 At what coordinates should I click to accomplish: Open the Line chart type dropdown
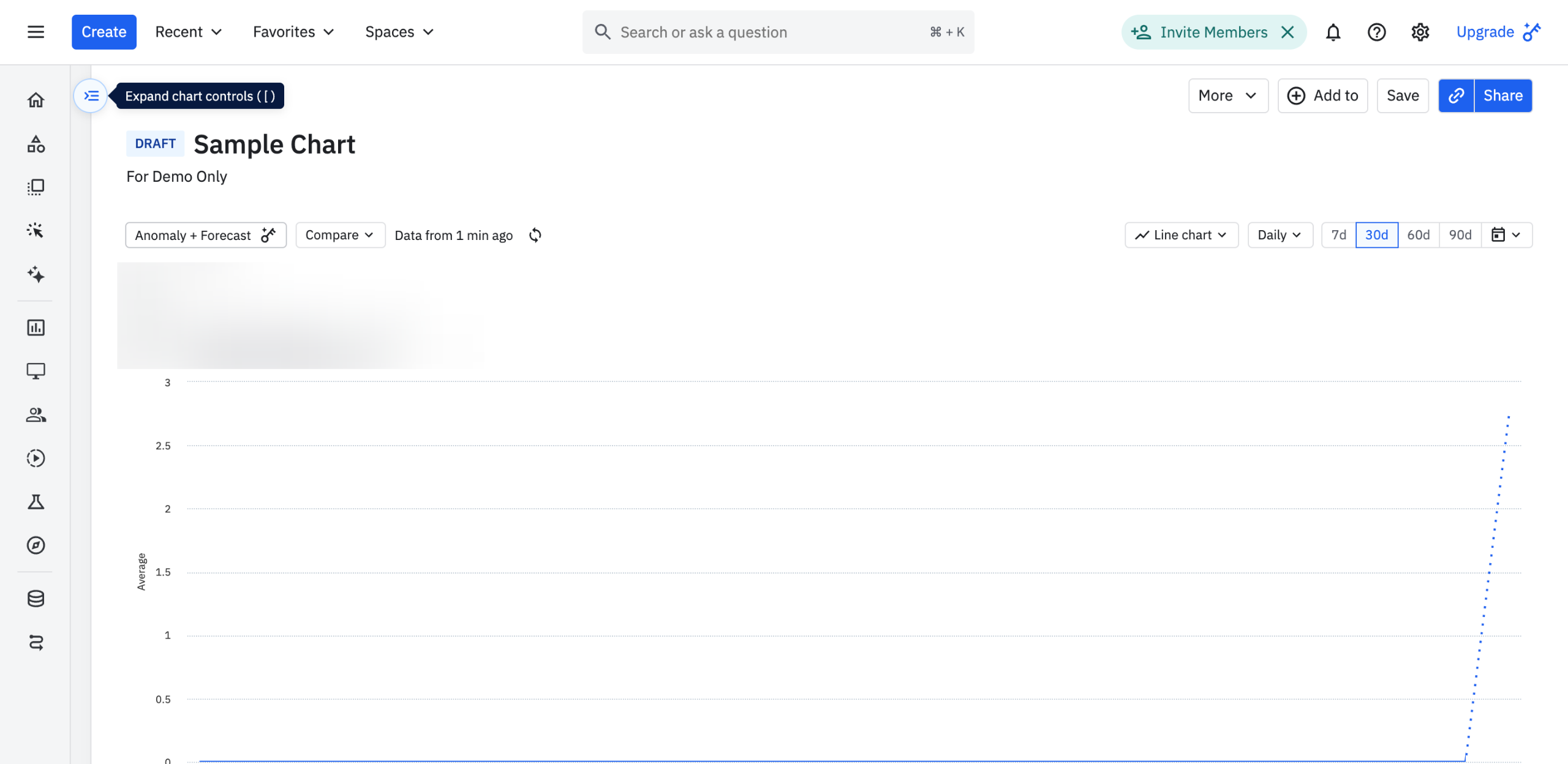[1181, 235]
